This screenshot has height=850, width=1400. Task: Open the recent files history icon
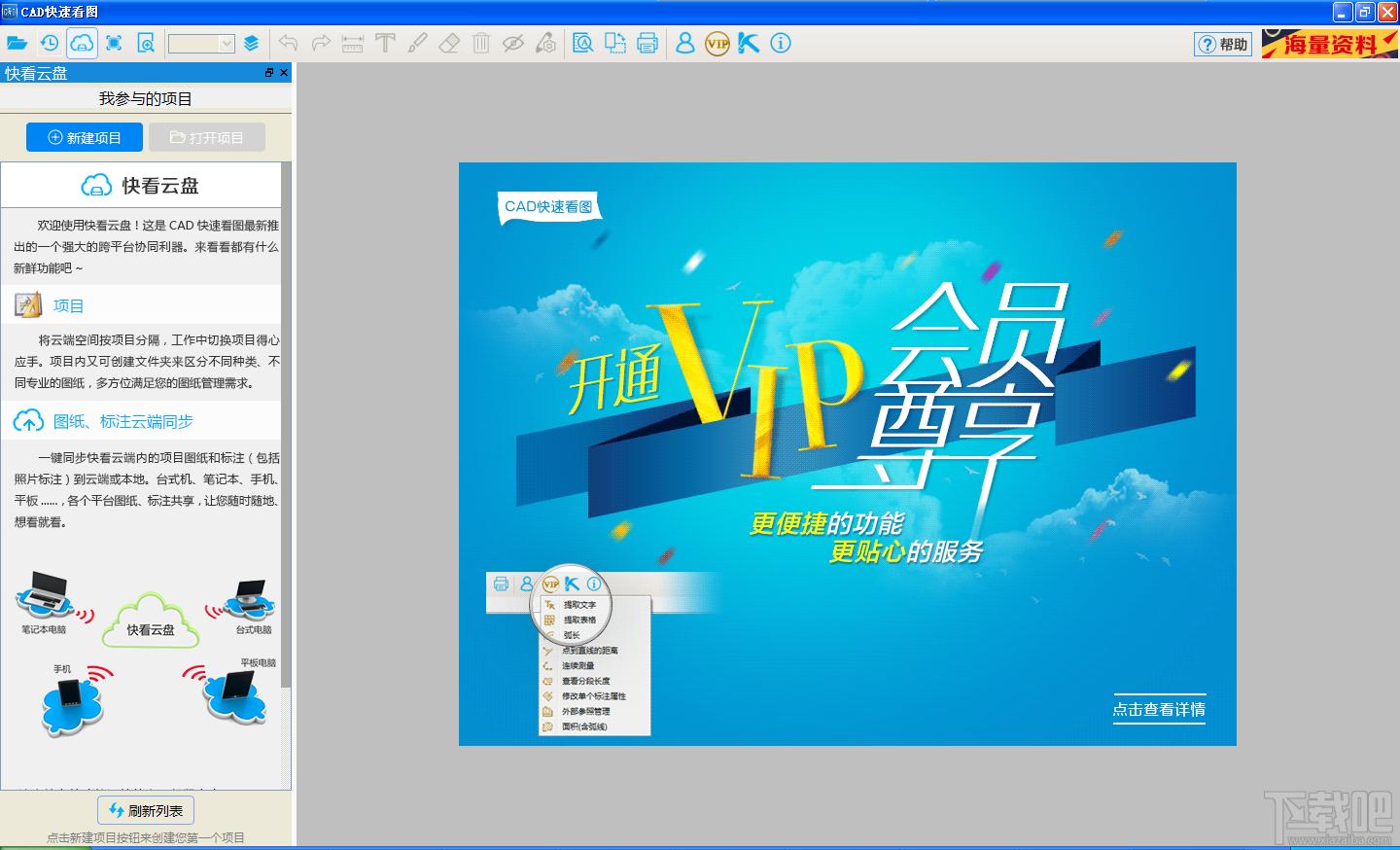[x=49, y=43]
